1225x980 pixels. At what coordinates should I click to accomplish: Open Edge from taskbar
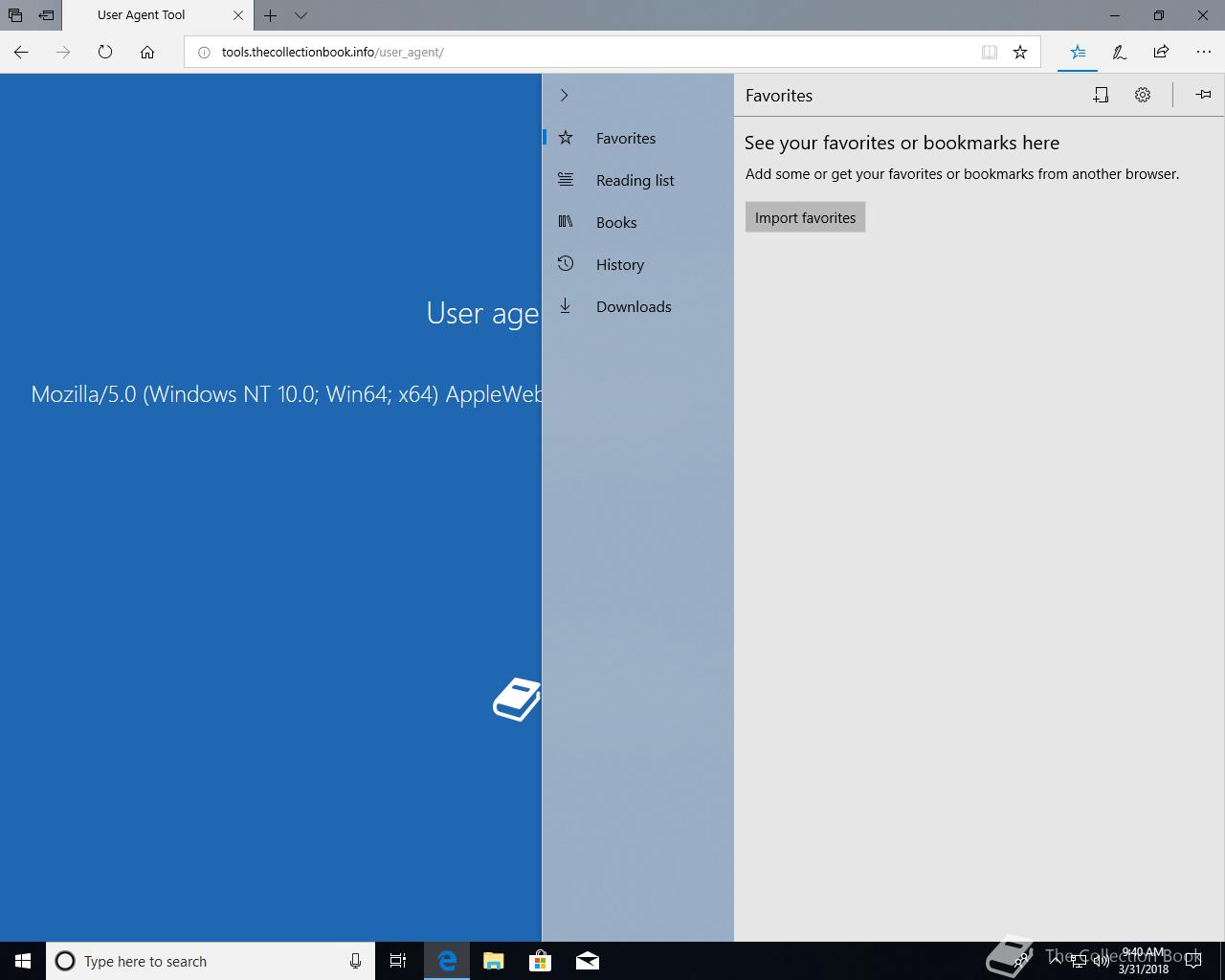click(x=446, y=961)
